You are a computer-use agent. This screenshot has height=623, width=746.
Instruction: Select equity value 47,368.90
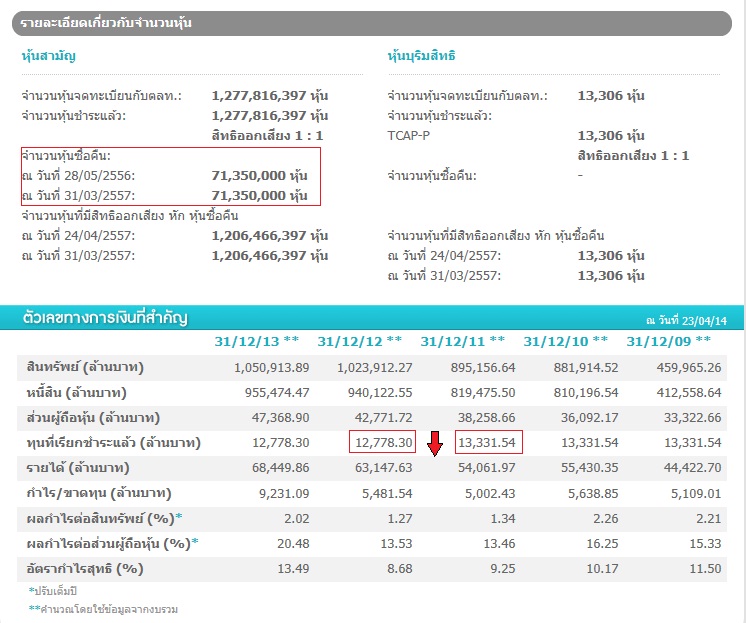coord(280,418)
